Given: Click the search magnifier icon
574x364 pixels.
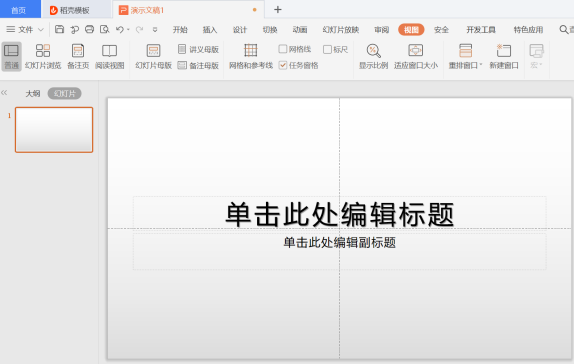Looking at the screenshot, I should tap(564, 29).
